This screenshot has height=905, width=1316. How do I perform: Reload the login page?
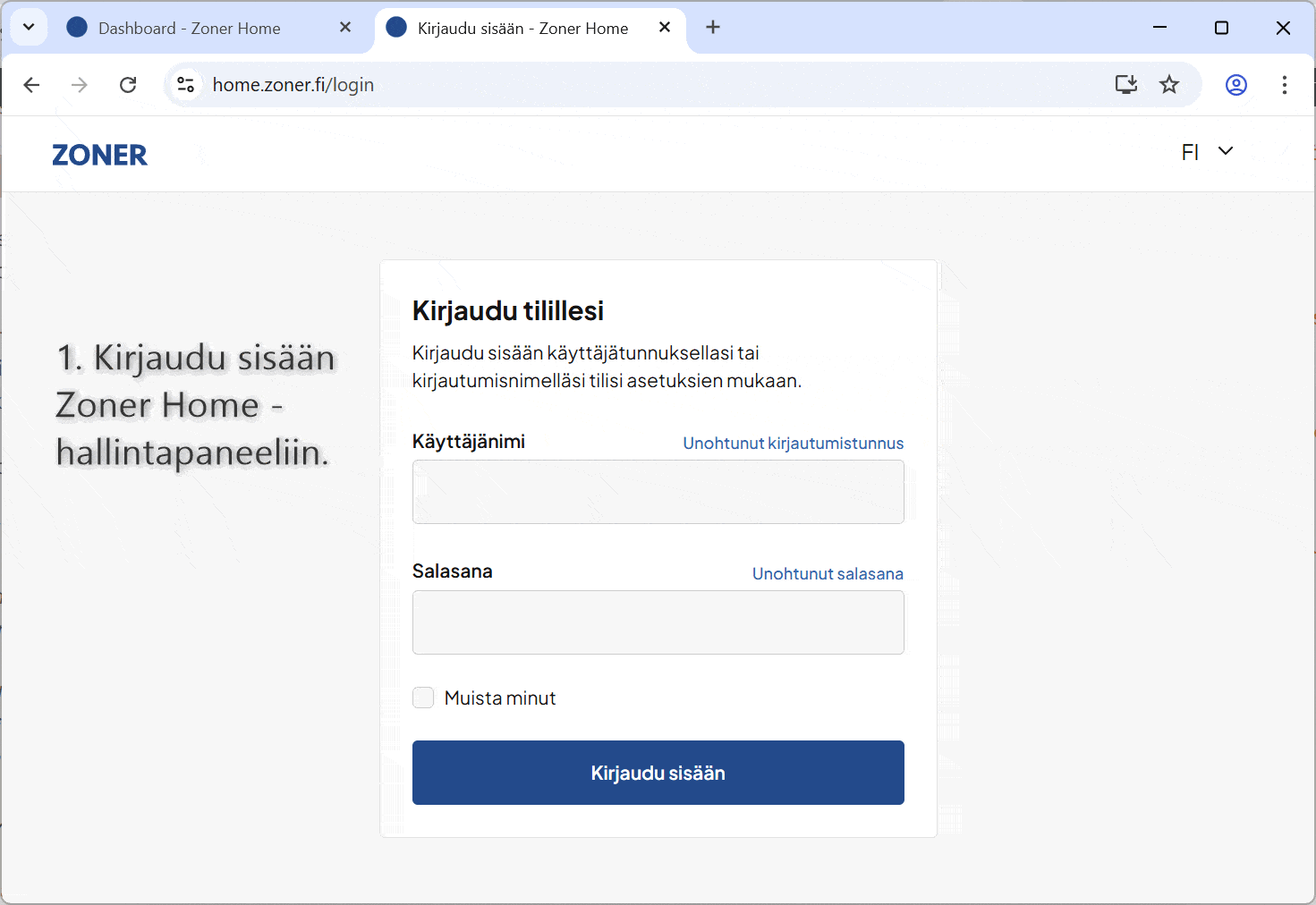tap(128, 85)
